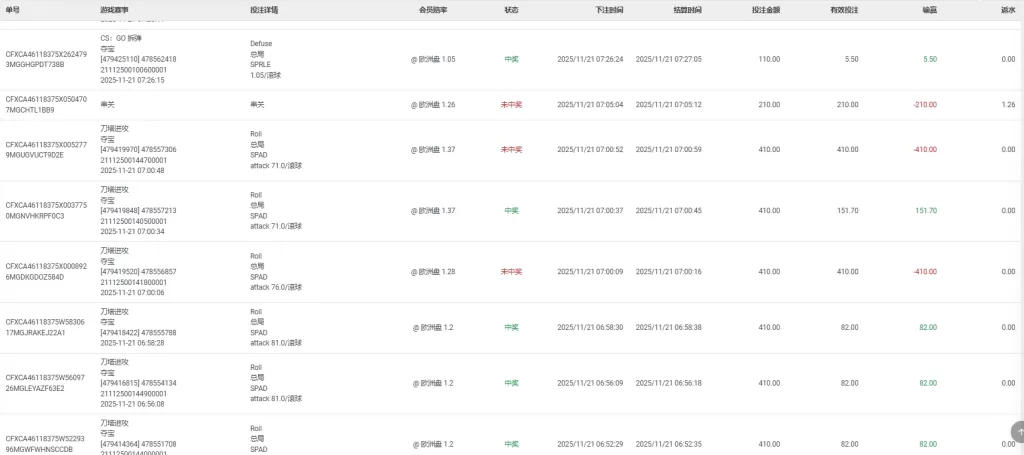Viewport: 1024px width, 455px height.
Task: Select the 输赢 column header
Action: click(x=929, y=9)
